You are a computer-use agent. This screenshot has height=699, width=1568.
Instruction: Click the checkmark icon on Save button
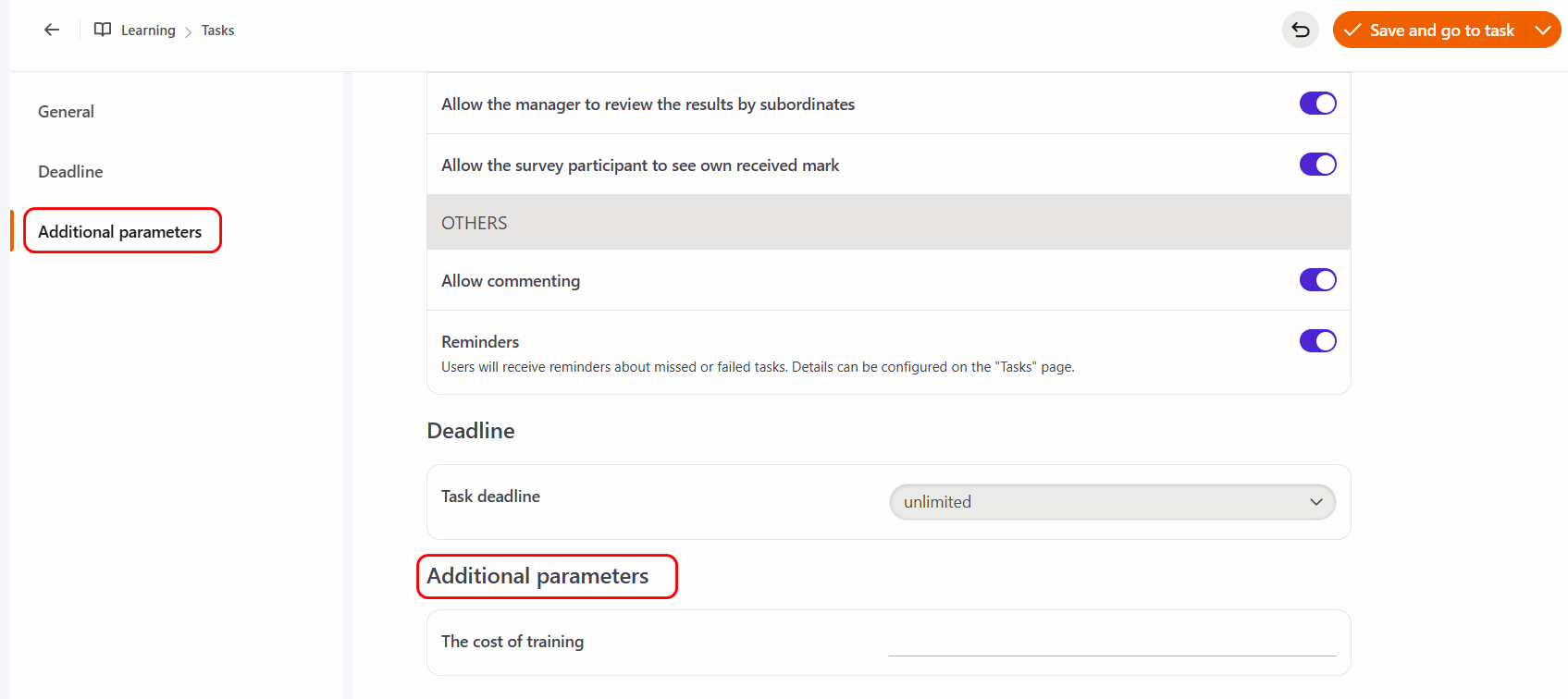point(1352,30)
